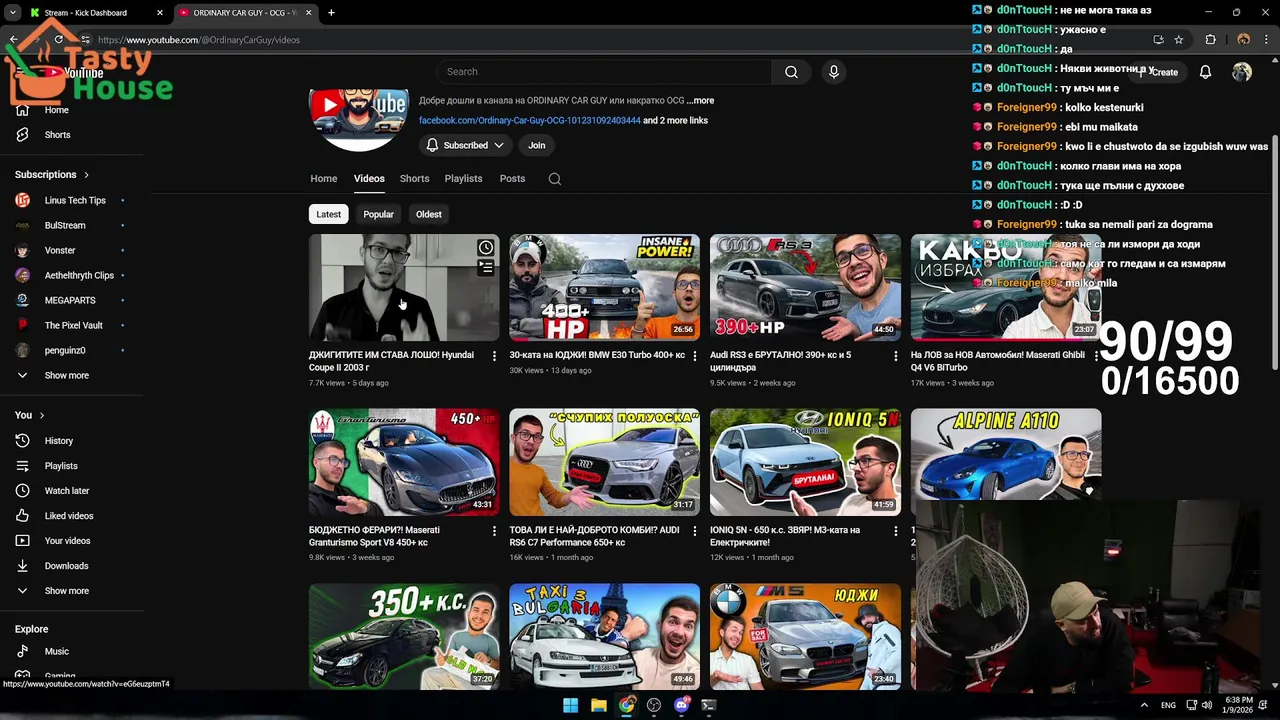The height and width of the screenshot is (720, 1280).
Task: Open Windows Start menu
Action: [570, 705]
